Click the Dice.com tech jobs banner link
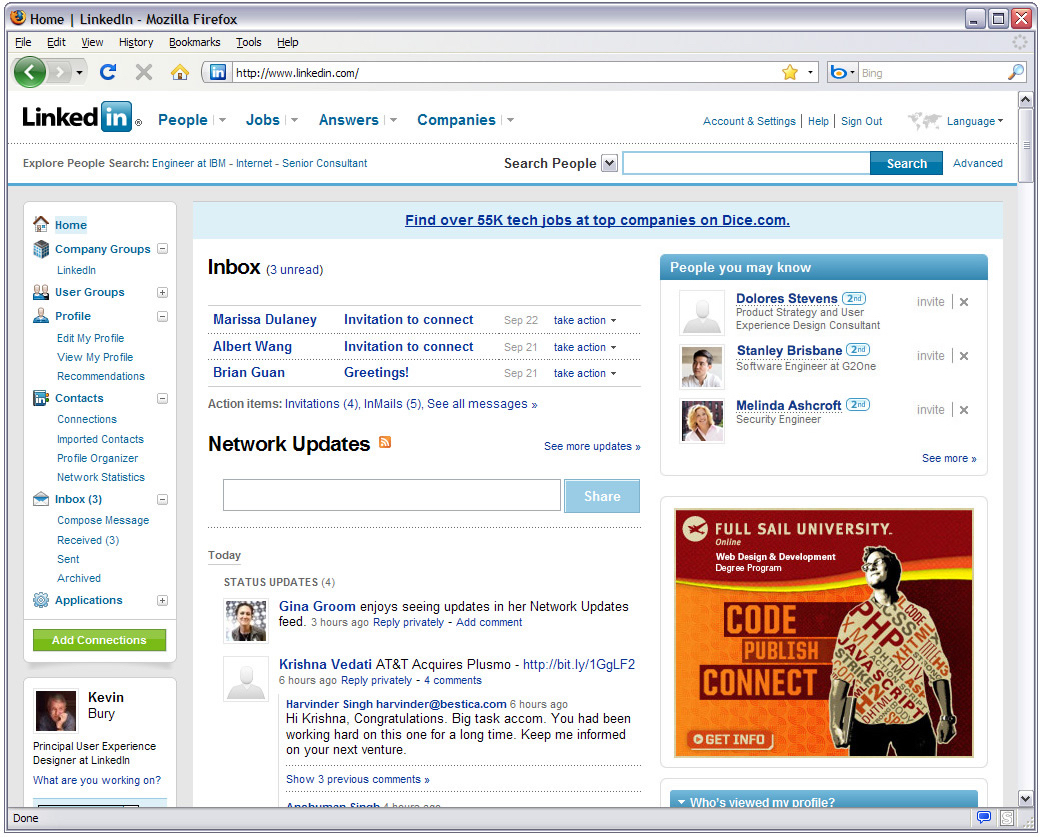The height and width of the screenshot is (837, 1042). pos(597,220)
